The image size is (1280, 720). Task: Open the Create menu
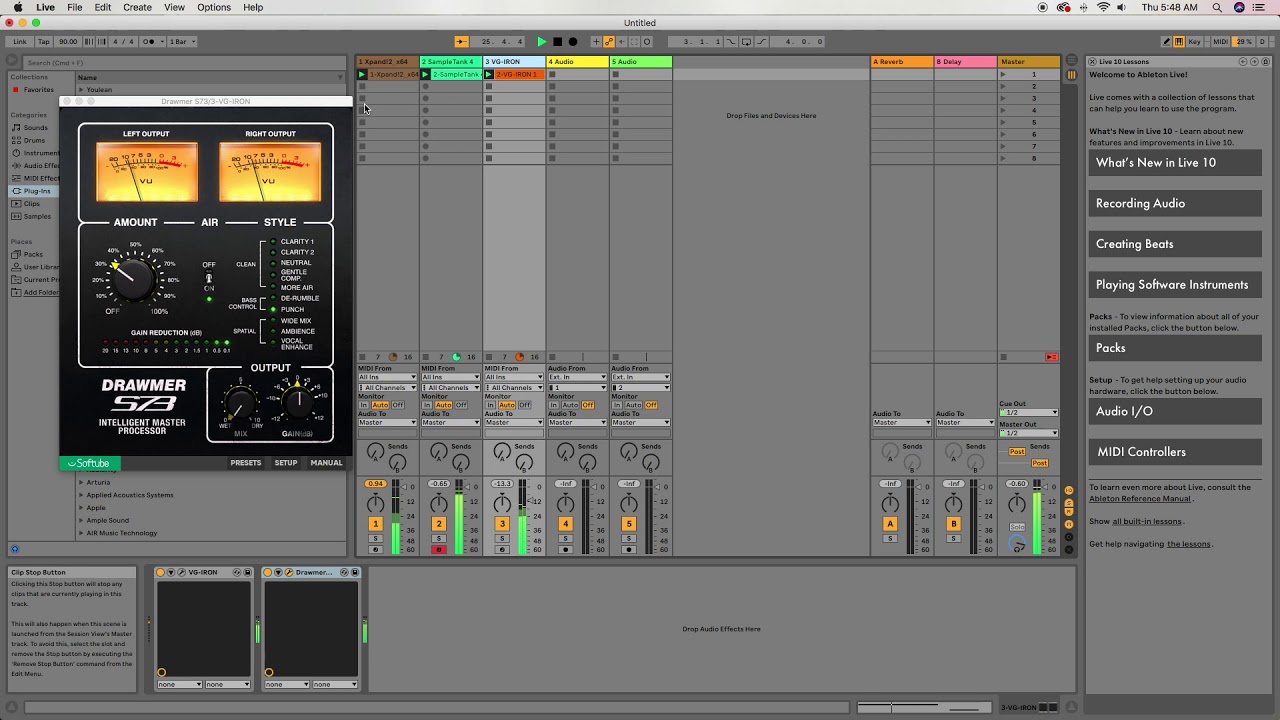point(137,7)
